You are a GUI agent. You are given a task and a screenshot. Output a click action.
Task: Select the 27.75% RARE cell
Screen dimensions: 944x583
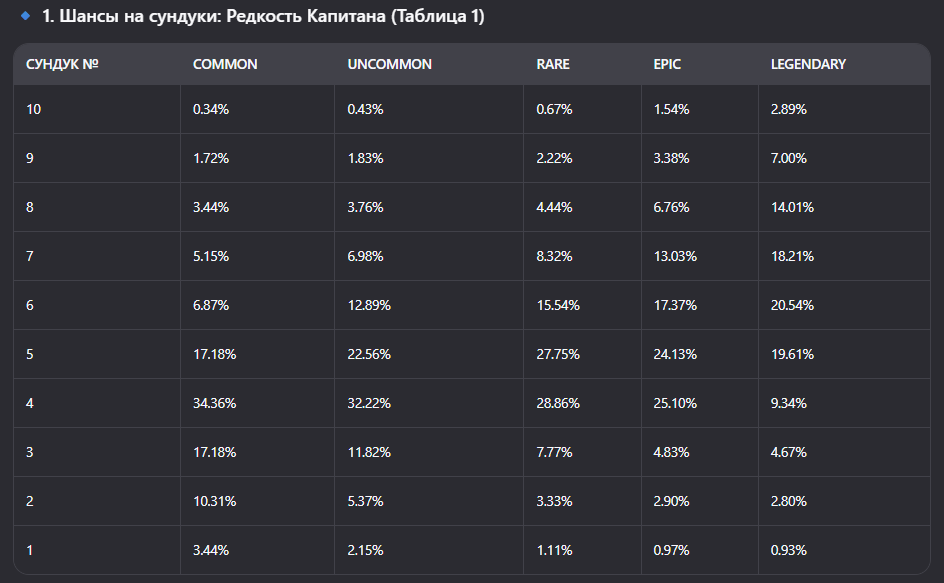pos(558,354)
